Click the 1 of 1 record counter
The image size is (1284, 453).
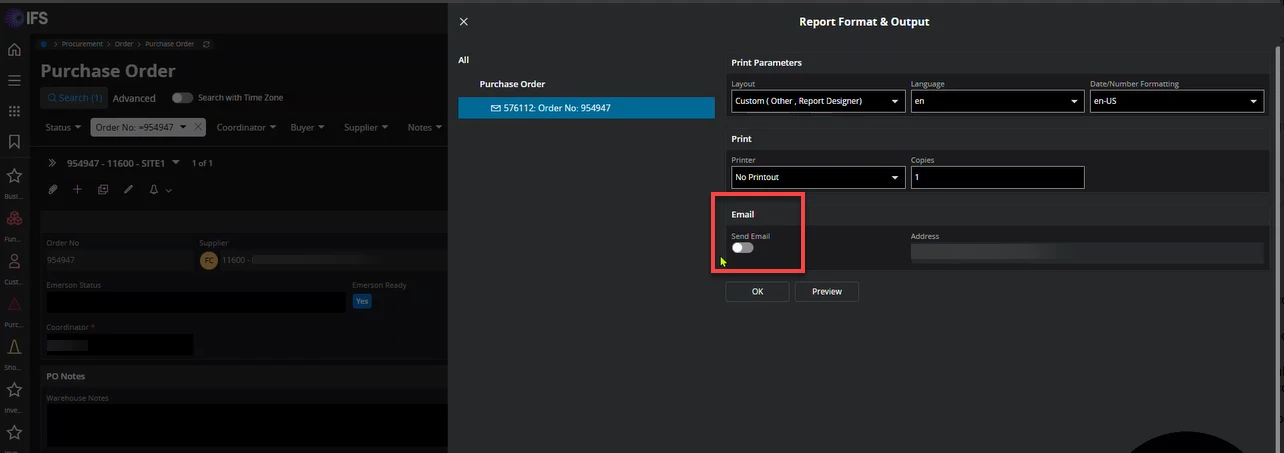pyautogui.click(x=202, y=162)
